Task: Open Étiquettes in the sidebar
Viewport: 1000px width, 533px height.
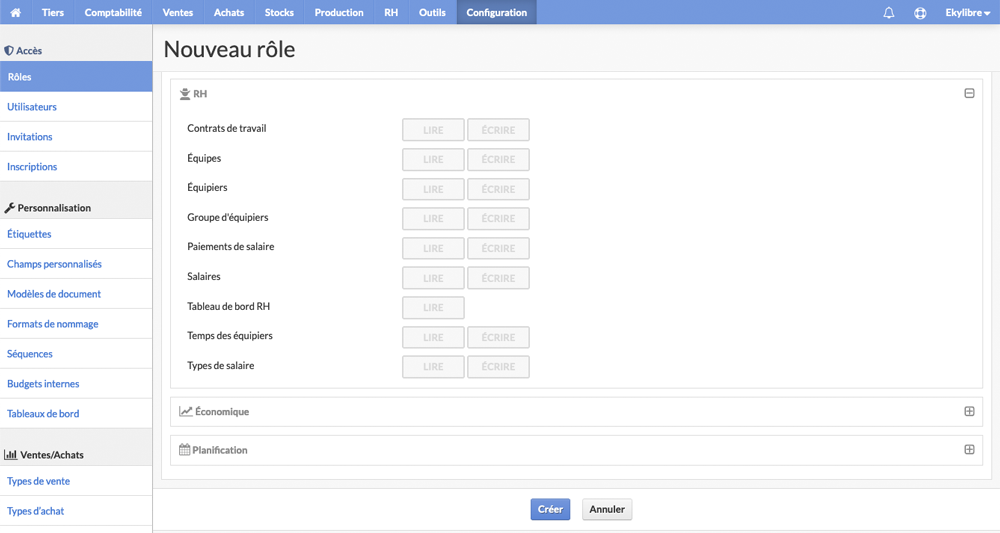Action: 76,234
